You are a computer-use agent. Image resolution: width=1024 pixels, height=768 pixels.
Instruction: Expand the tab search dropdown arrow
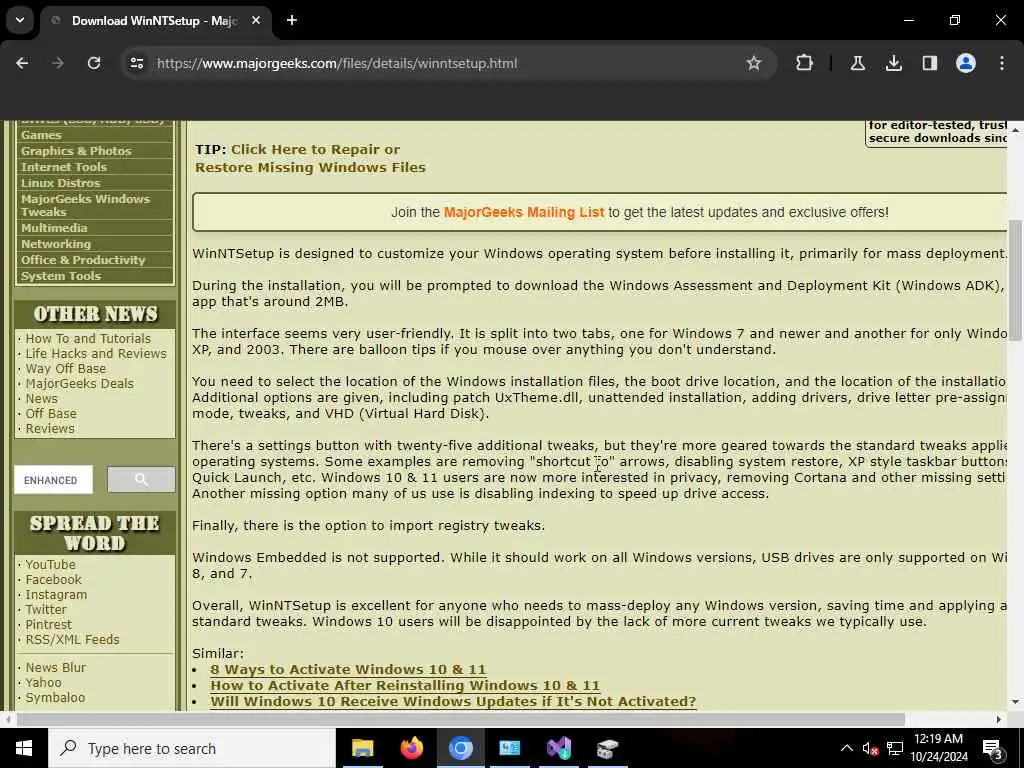click(x=20, y=20)
